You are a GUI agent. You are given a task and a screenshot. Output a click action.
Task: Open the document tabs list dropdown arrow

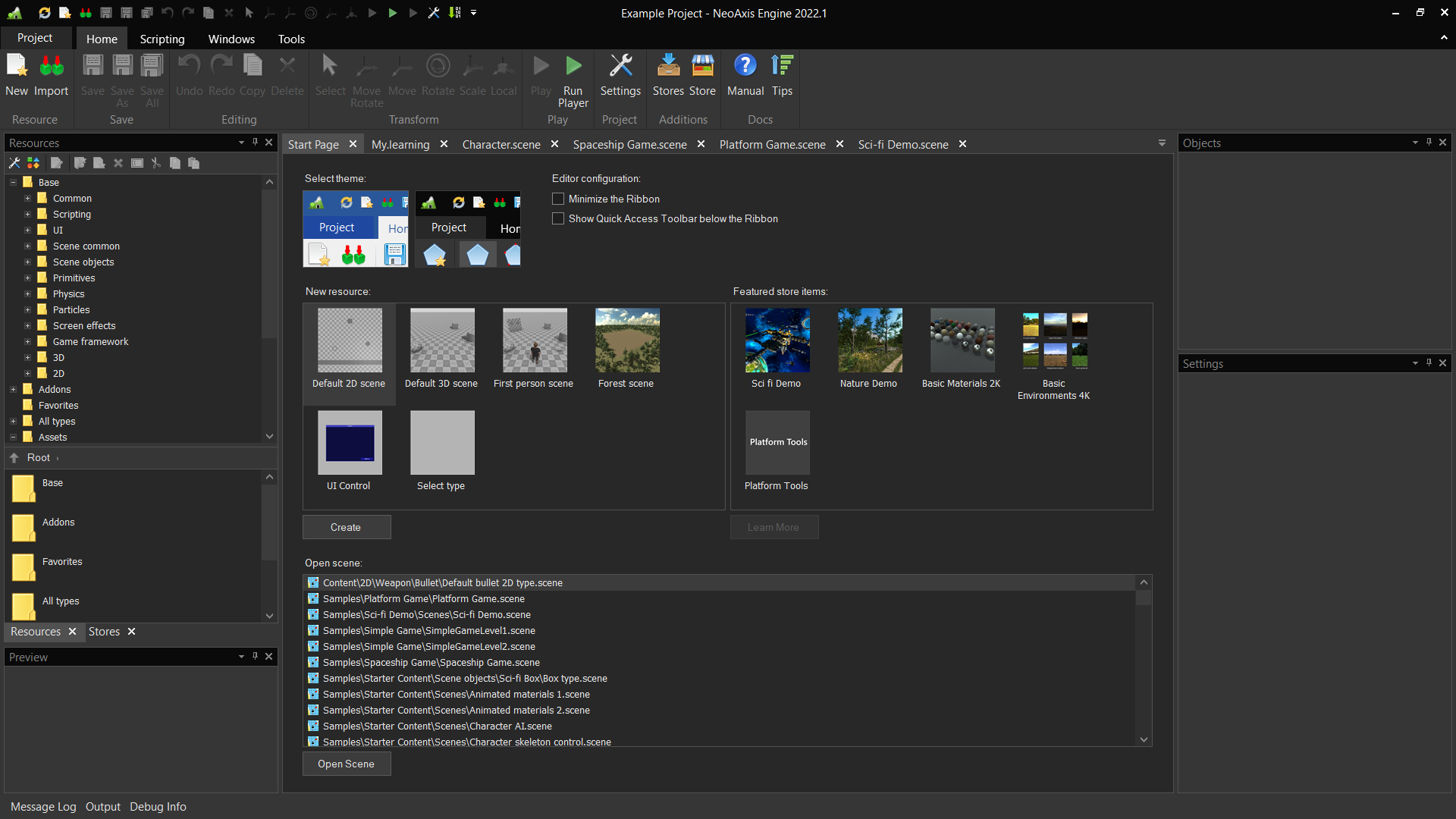click(1162, 143)
